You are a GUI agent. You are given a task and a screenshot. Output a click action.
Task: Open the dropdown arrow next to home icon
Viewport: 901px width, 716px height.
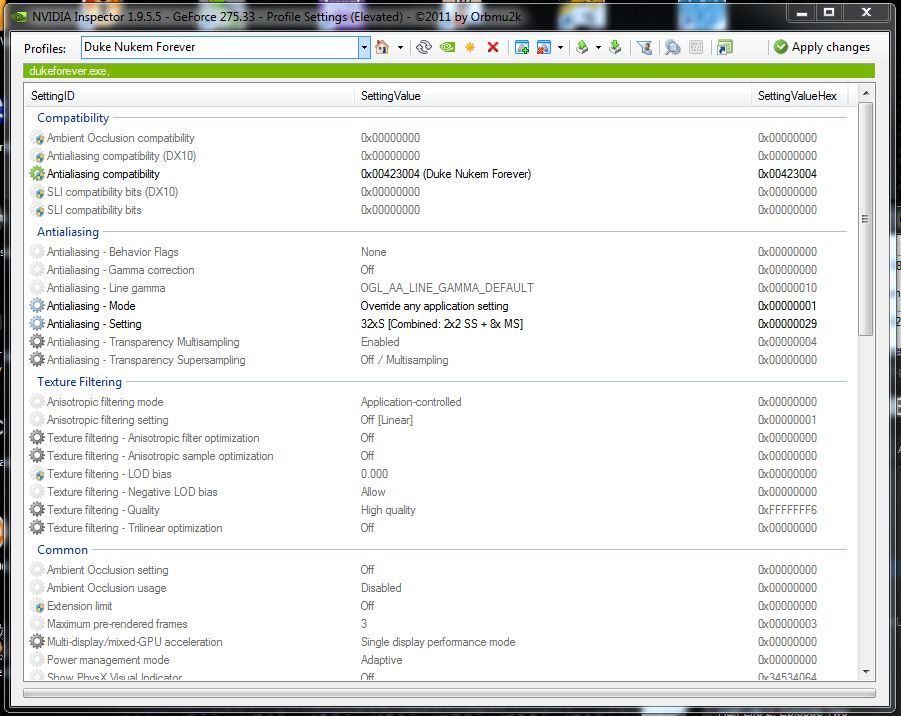click(401, 48)
